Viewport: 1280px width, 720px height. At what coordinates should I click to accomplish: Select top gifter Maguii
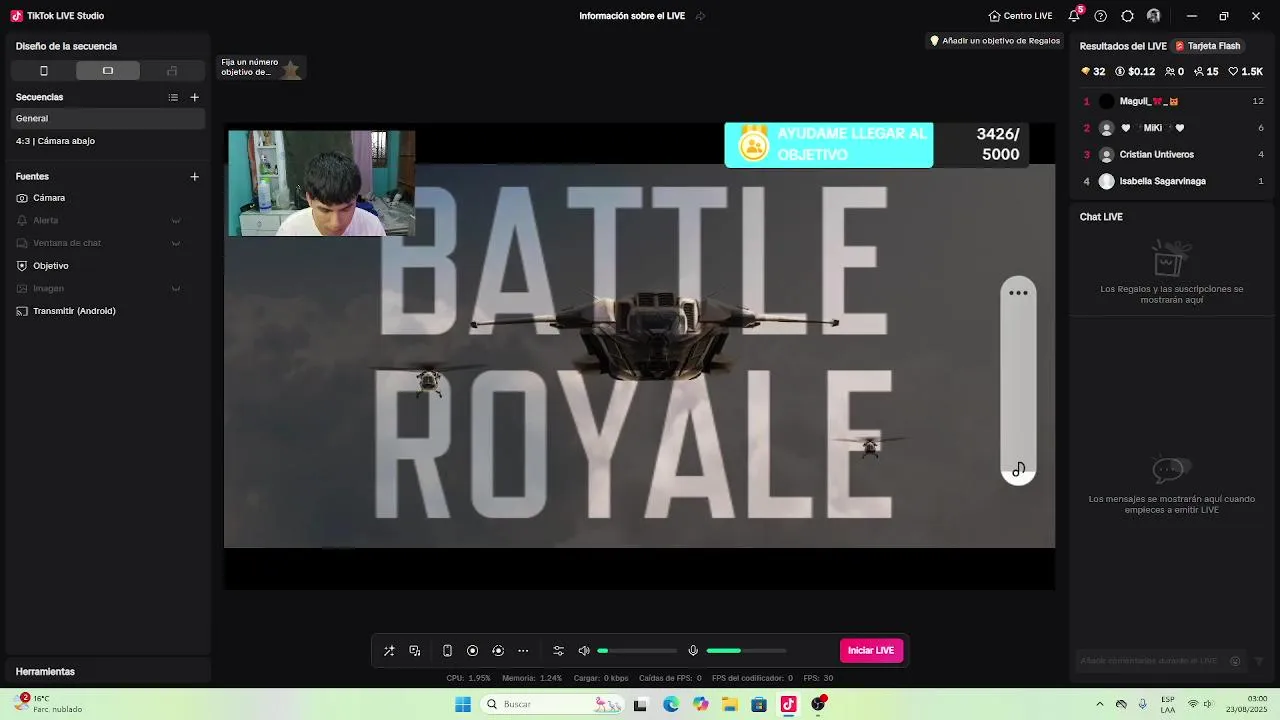(x=1173, y=101)
